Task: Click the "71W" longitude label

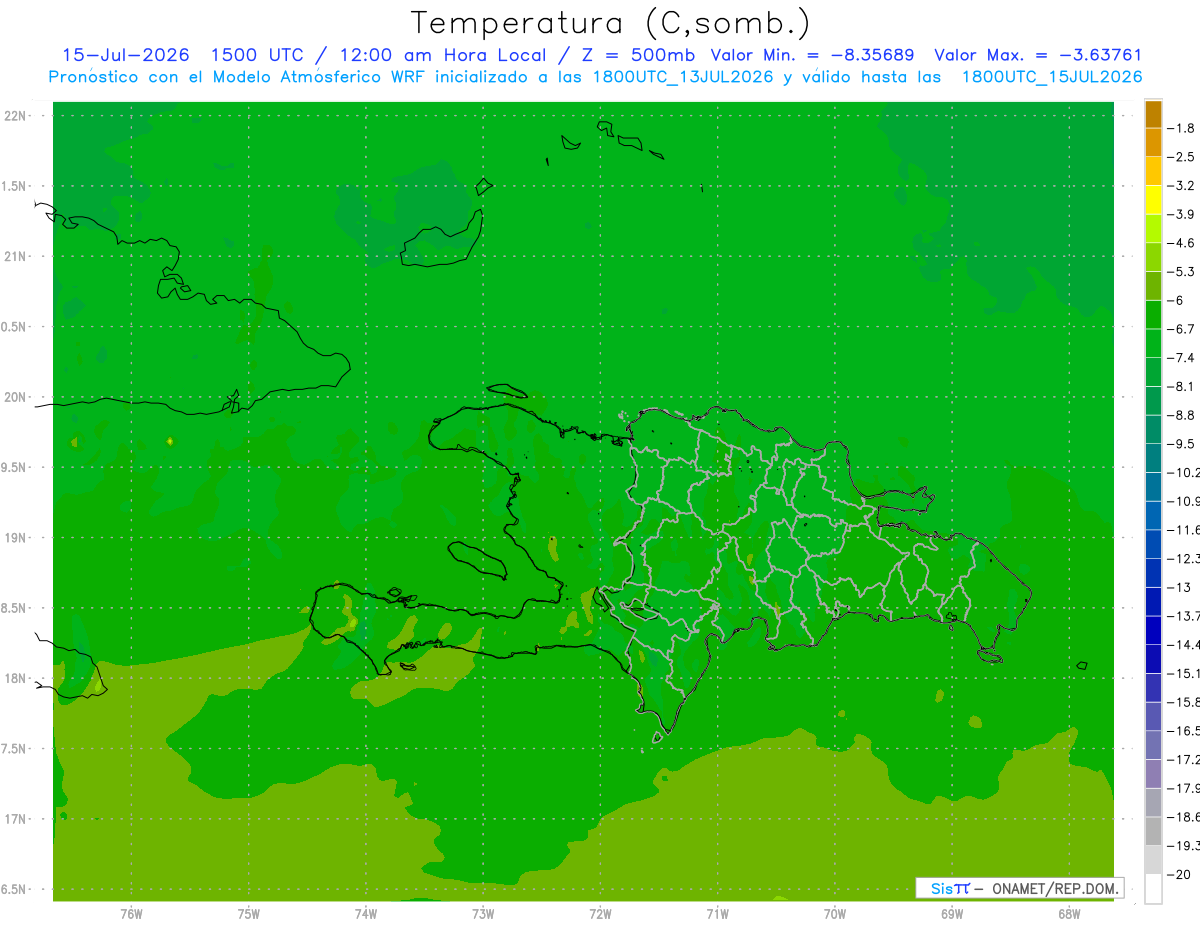Action: click(x=717, y=914)
